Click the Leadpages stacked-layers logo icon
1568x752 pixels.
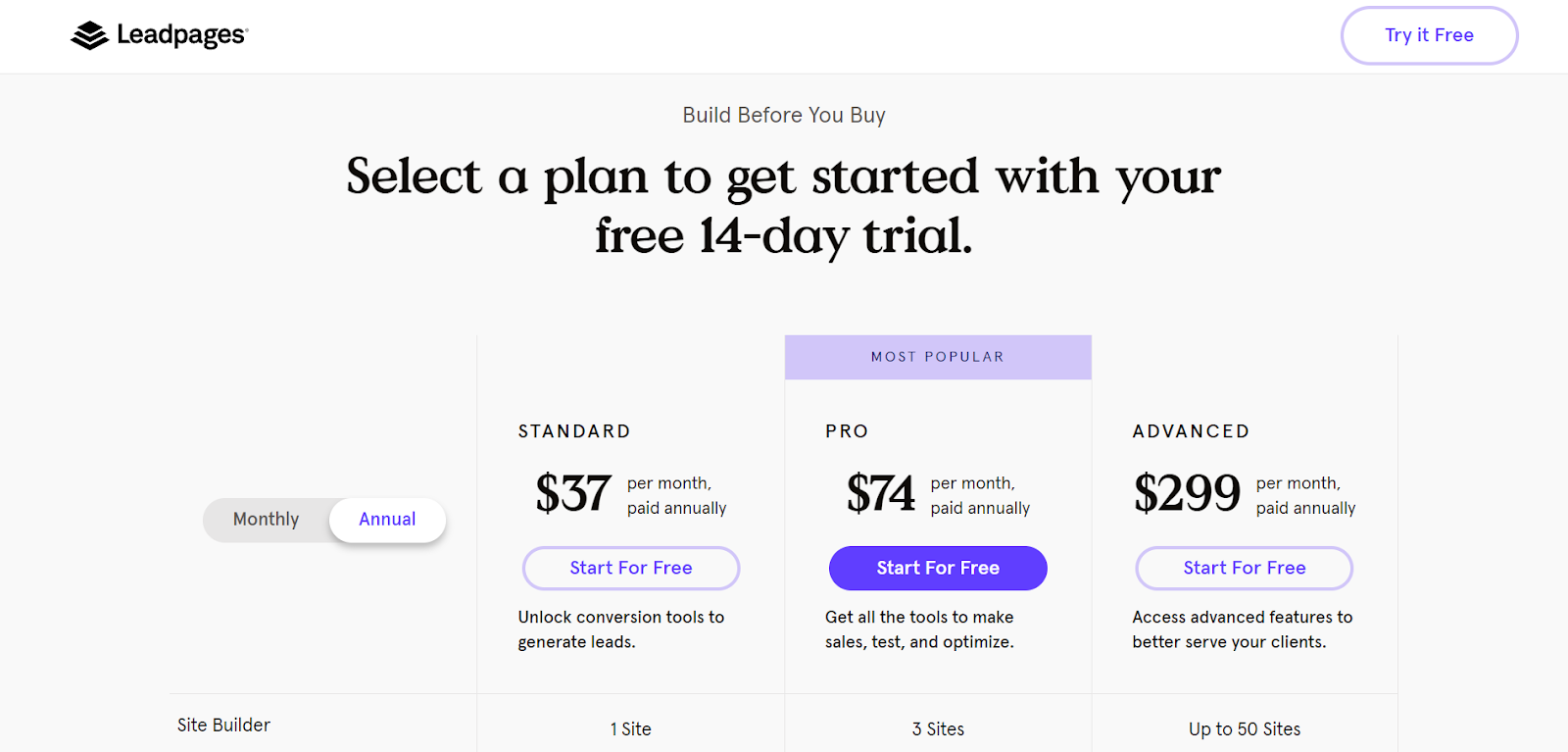point(89,35)
